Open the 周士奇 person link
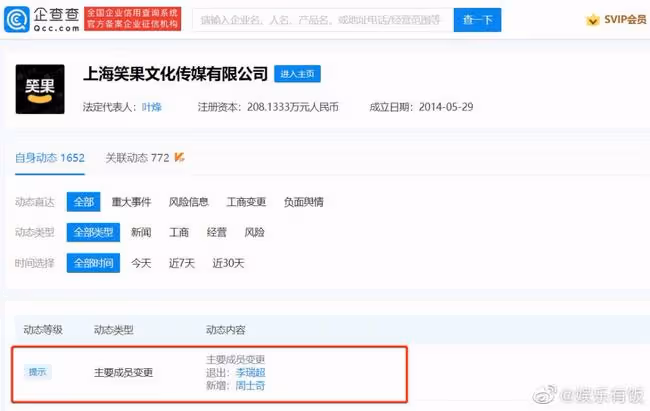The height and width of the screenshot is (411, 650). [250, 386]
